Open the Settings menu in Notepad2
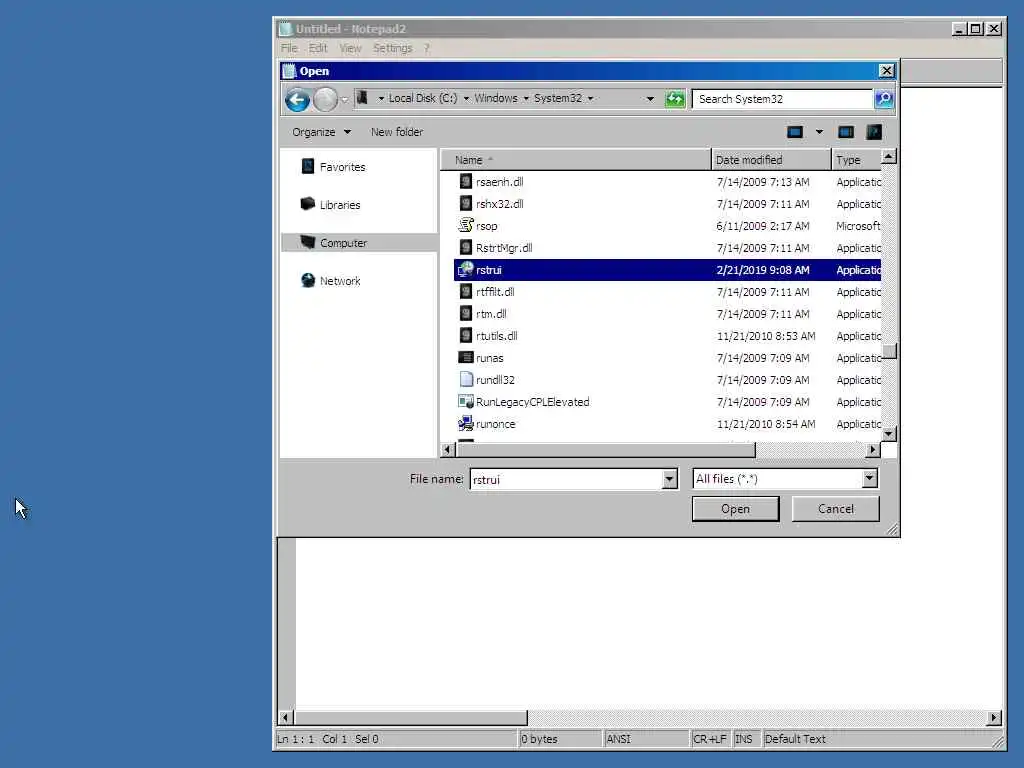The height and width of the screenshot is (768, 1024). pos(392,48)
